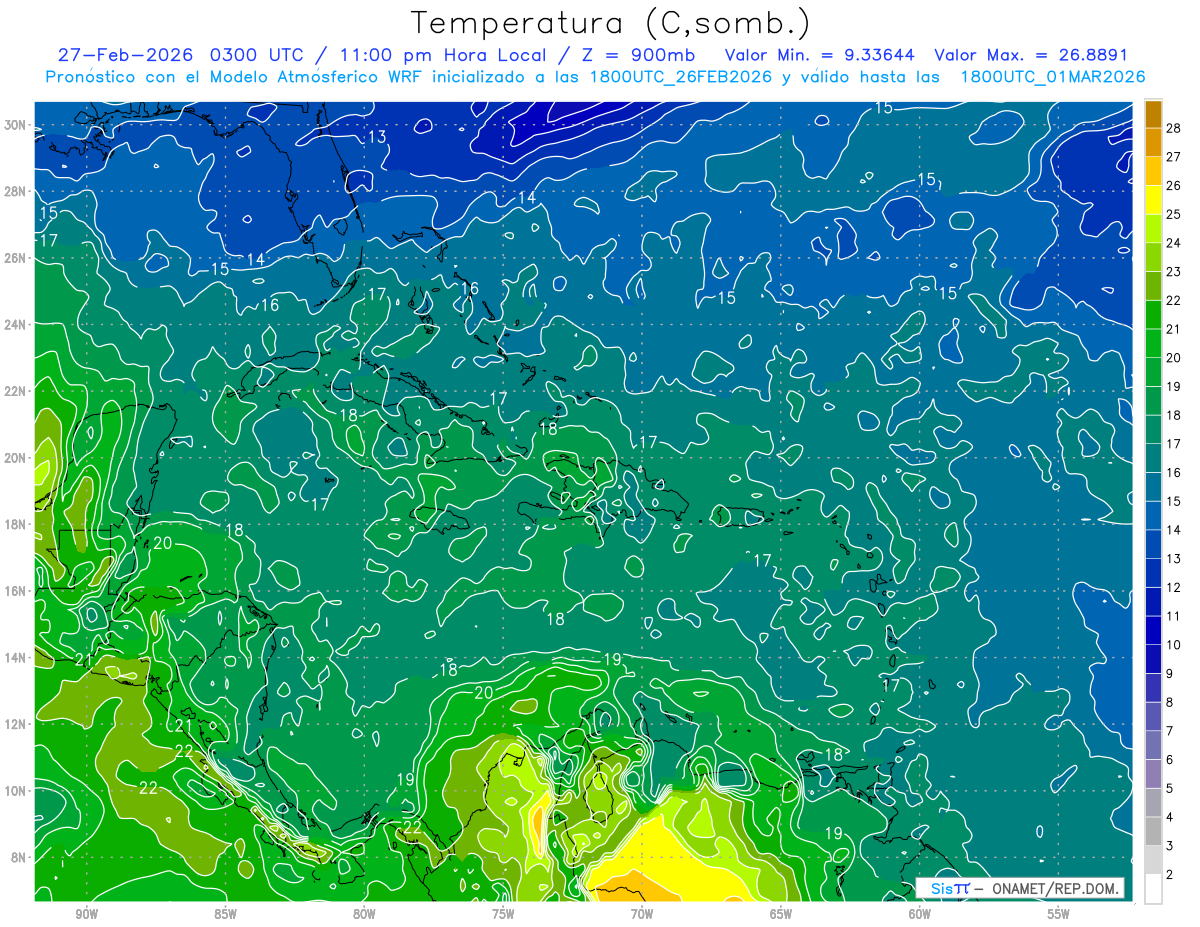This screenshot has width=1200, height=927.
Task: Click legend scale value 2
Action: coord(1170,875)
